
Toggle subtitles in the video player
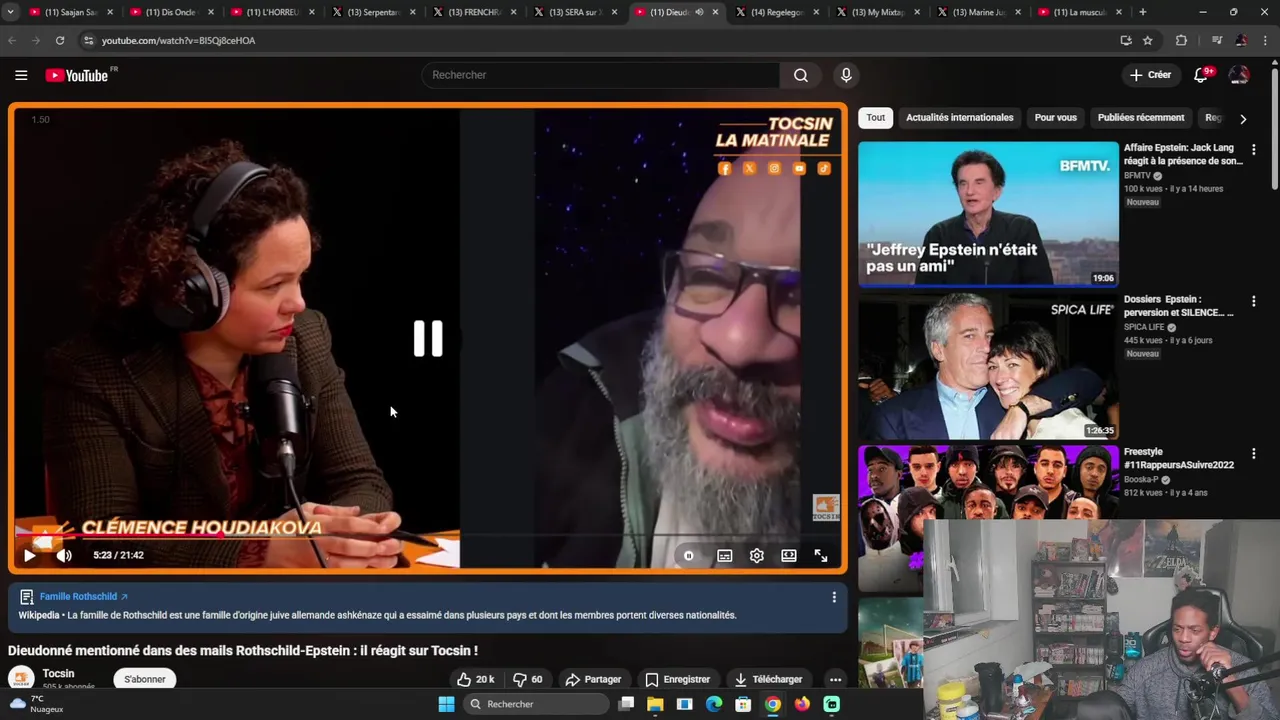pyautogui.click(x=725, y=555)
